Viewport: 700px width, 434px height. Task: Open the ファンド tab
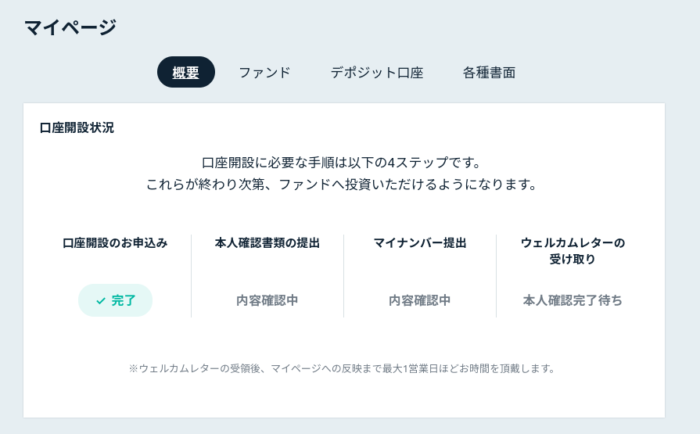(x=265, y=72)
